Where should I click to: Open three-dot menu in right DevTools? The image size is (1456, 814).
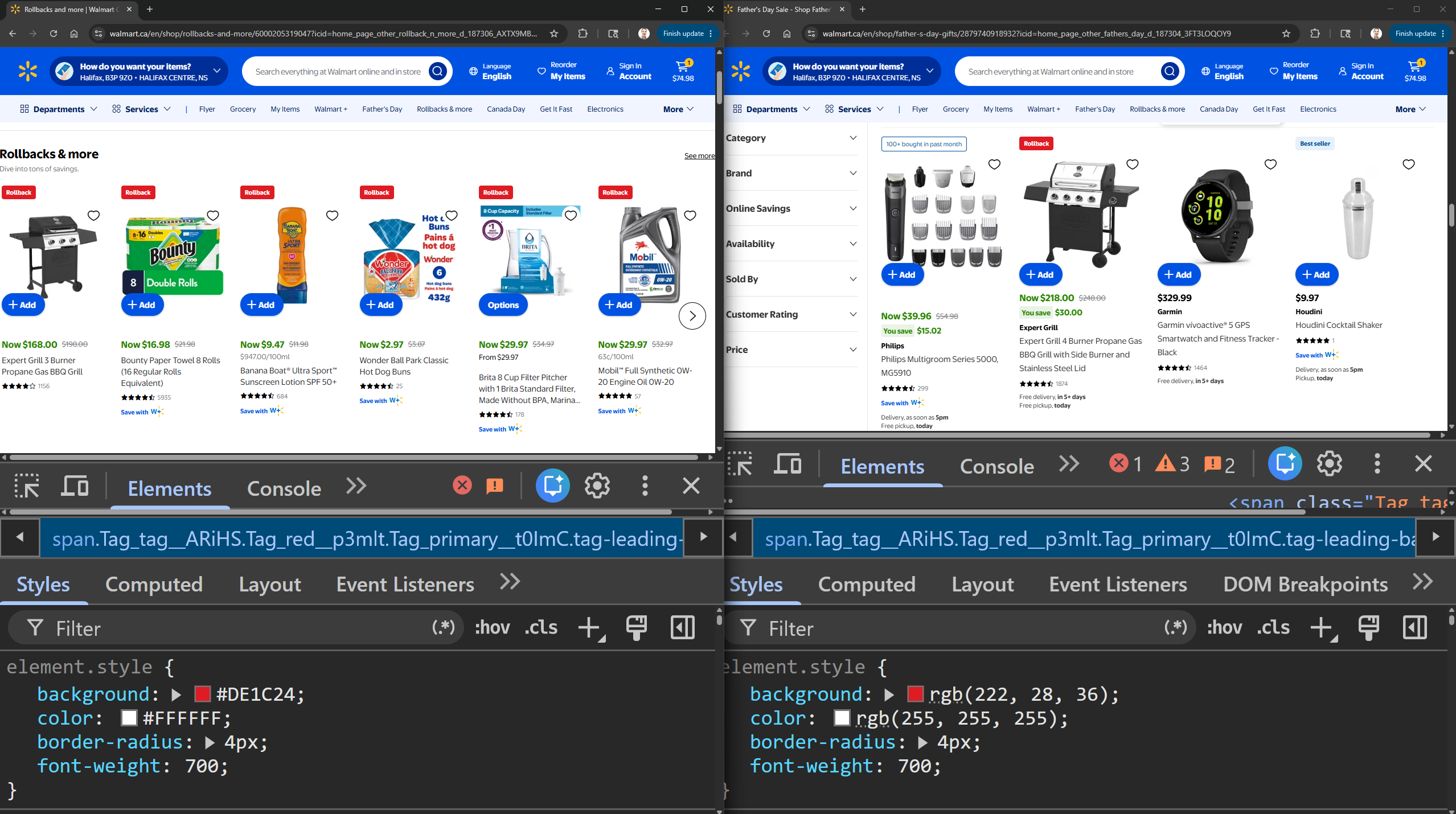1377,463
